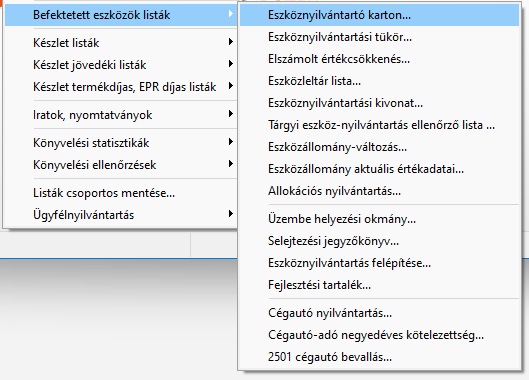Open the Készlet listák submenu
Viewport: 529px width, 380px height.
121,43
